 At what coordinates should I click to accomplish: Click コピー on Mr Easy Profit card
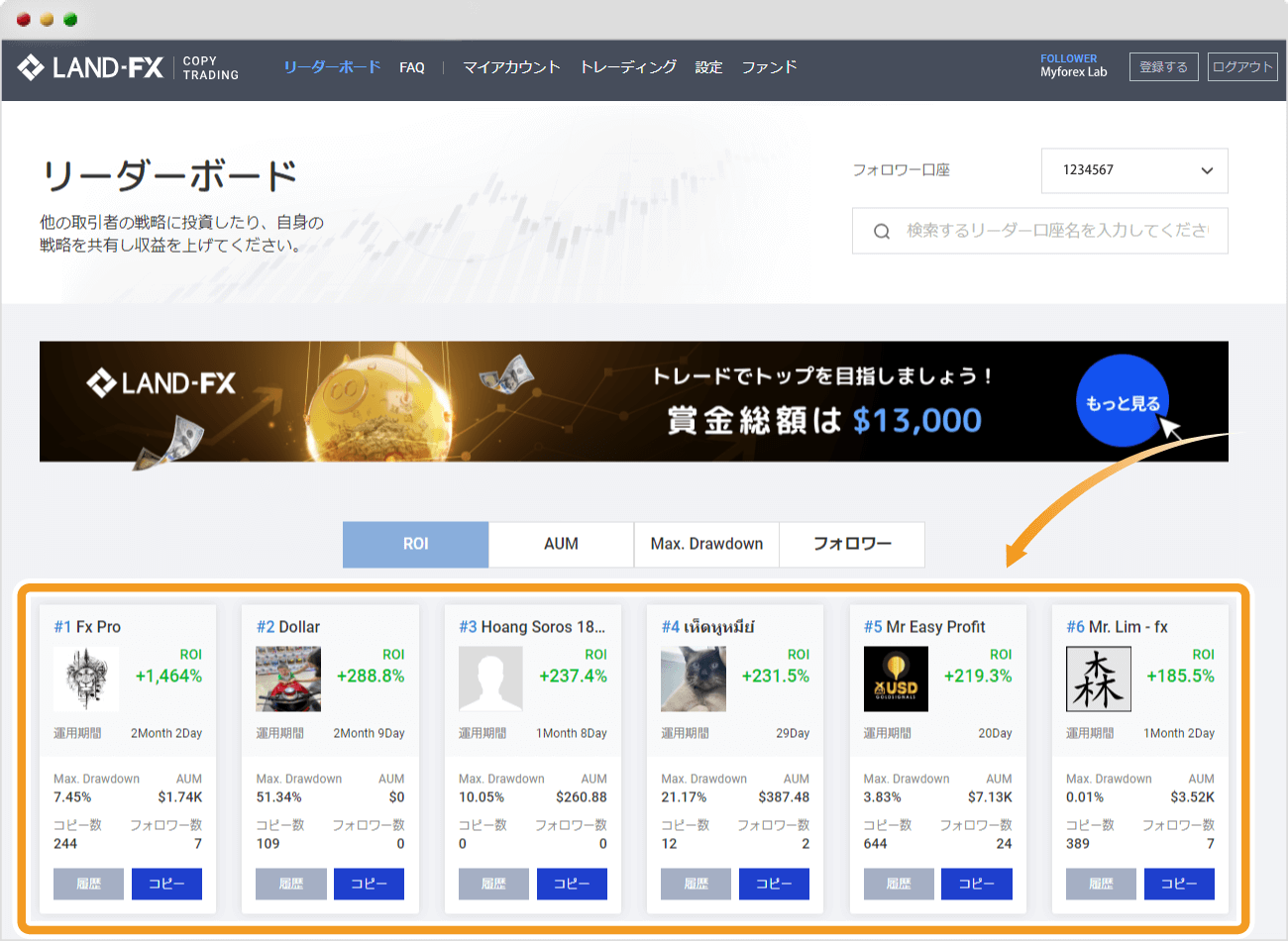pos(977,884)
